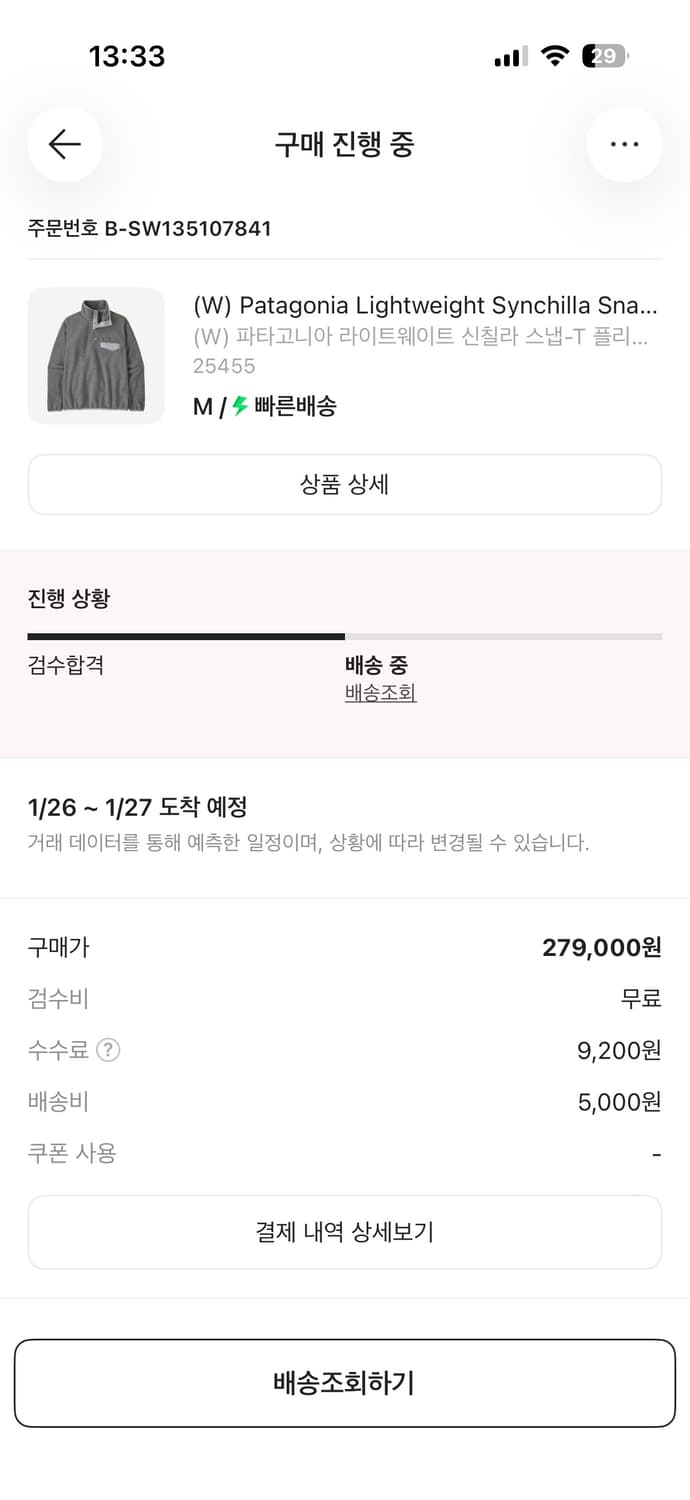Image resolution: width=690 pixels, height=1500 pixels.
Task: Tap the 배송조회 tracking link under 배송 중
Action: point(380,692)
